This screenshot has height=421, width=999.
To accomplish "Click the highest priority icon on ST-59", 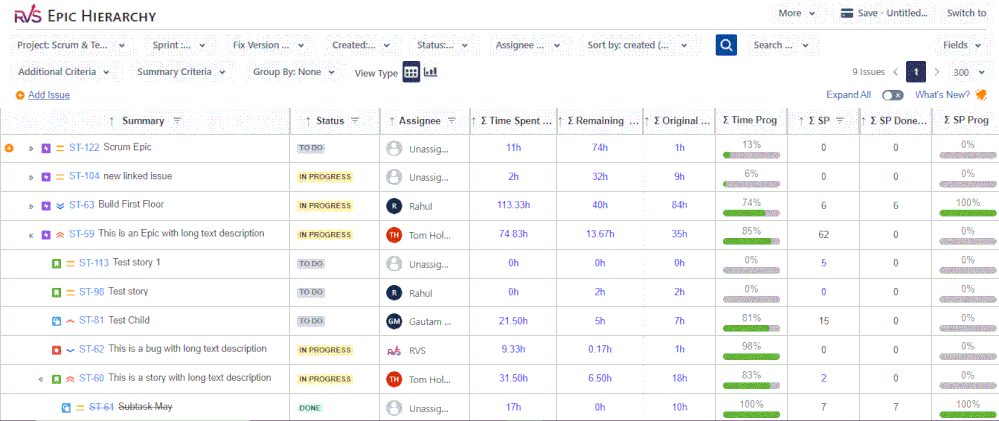I will (61, 234).
